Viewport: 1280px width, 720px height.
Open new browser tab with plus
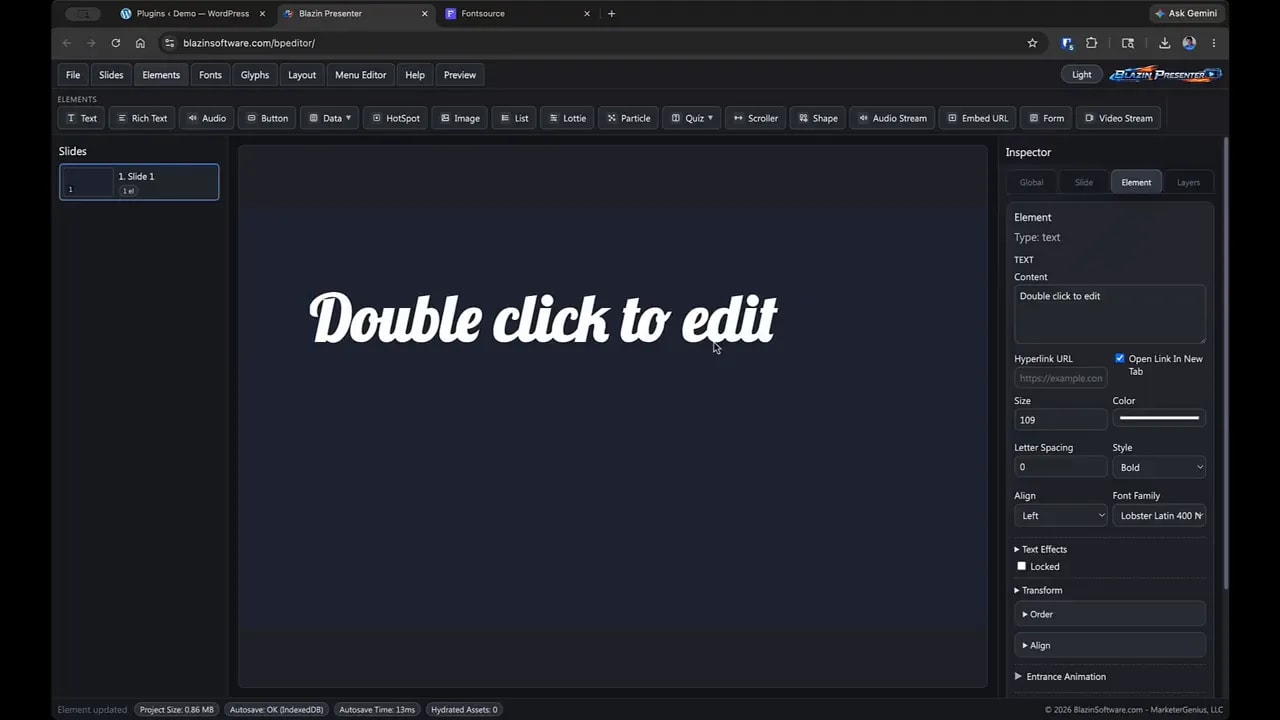click(x=611, y=14)
